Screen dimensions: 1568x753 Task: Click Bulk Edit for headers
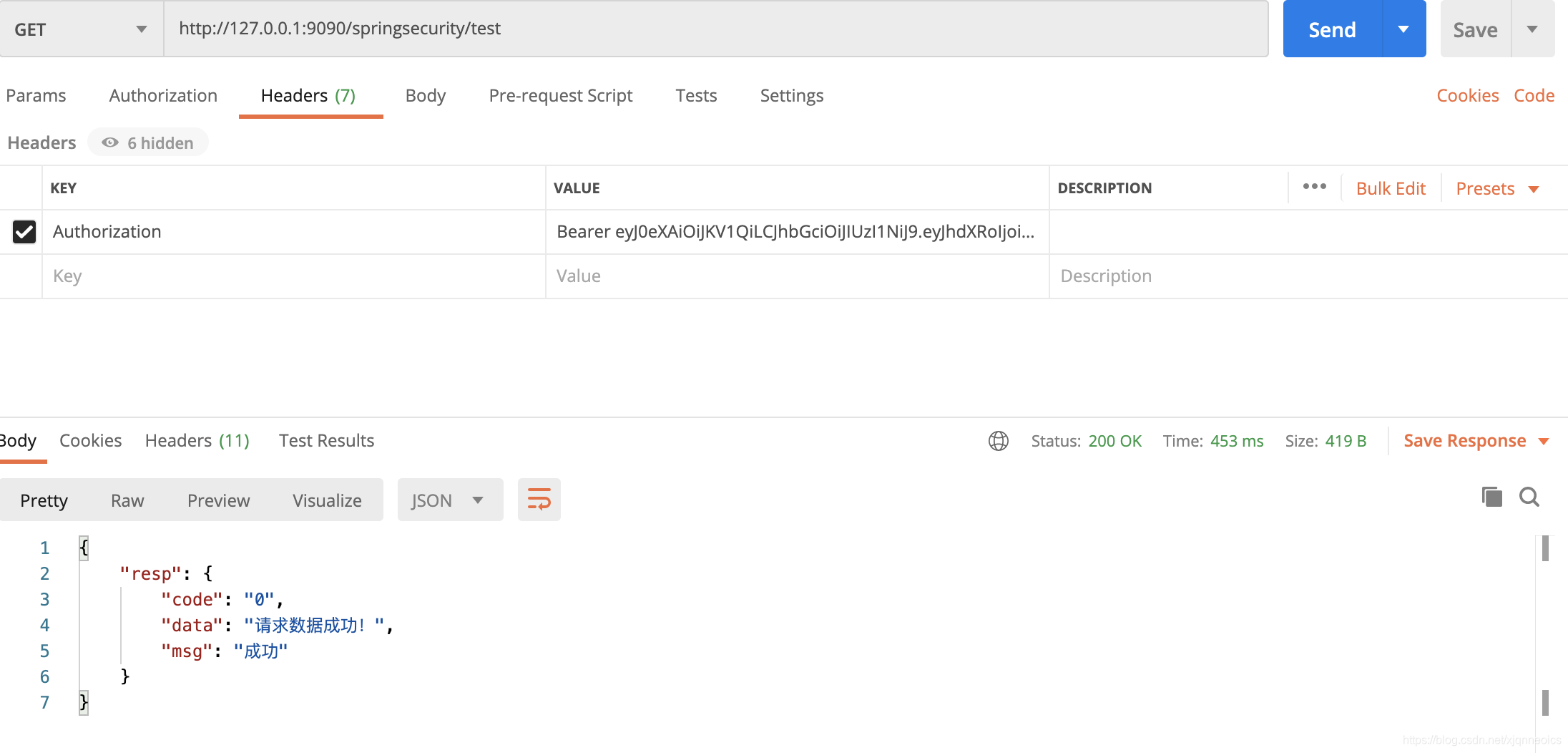[1390, 188]
